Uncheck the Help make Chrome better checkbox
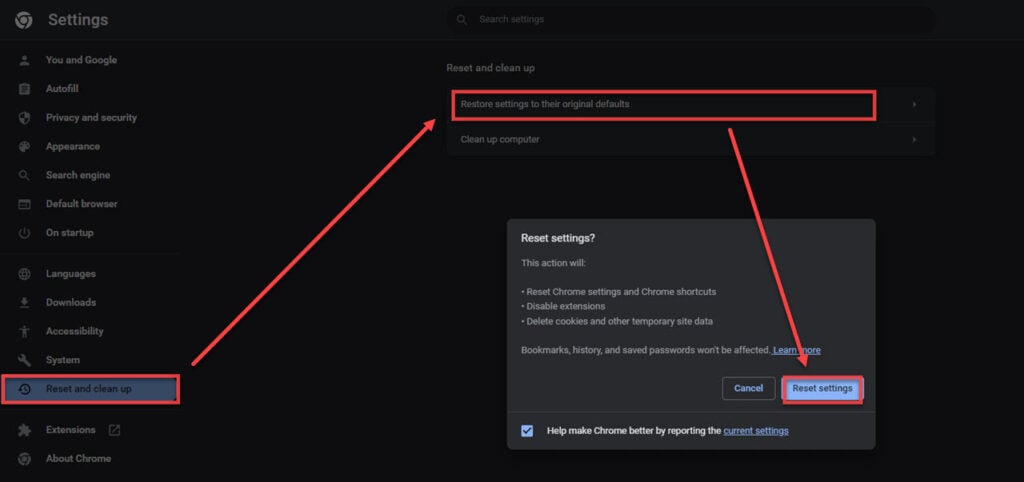Screen dimensions: 1024x482 tap(527, 431)
